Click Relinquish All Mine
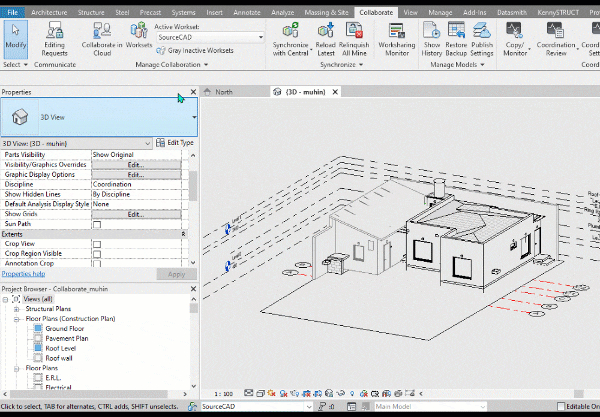600x417 pixels. pyautogui.click(x=354, y=39)
